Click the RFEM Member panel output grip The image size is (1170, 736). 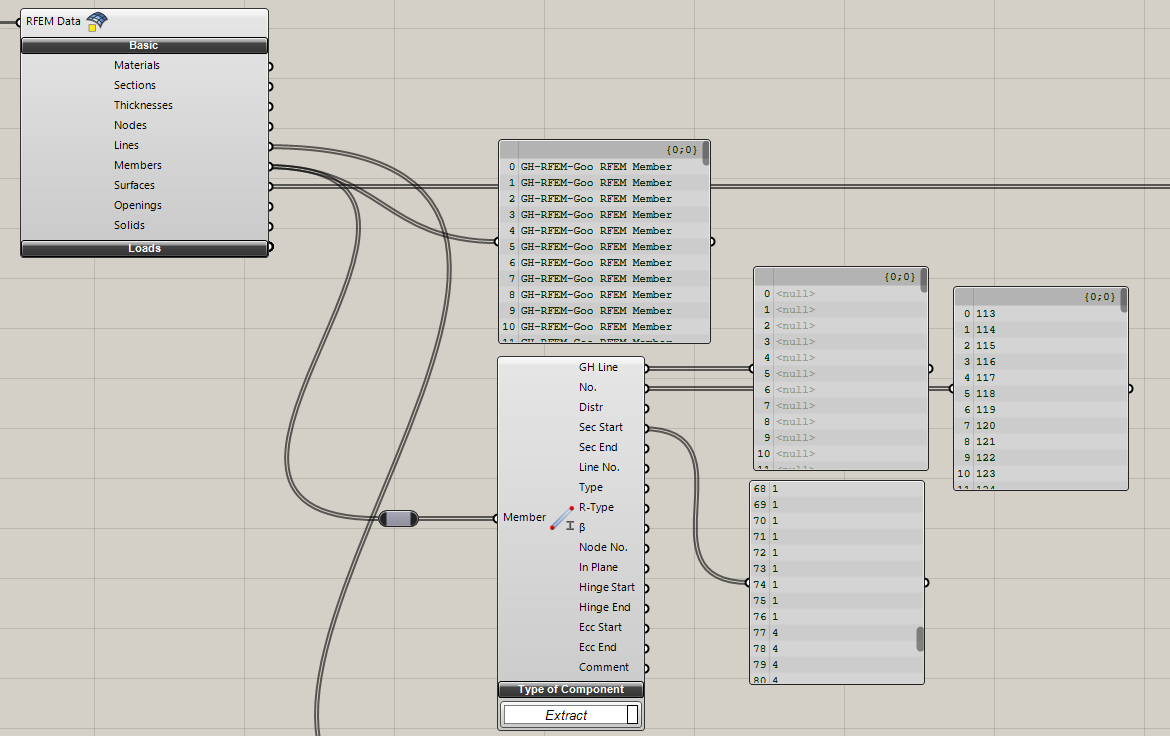(x=713, y=242)
